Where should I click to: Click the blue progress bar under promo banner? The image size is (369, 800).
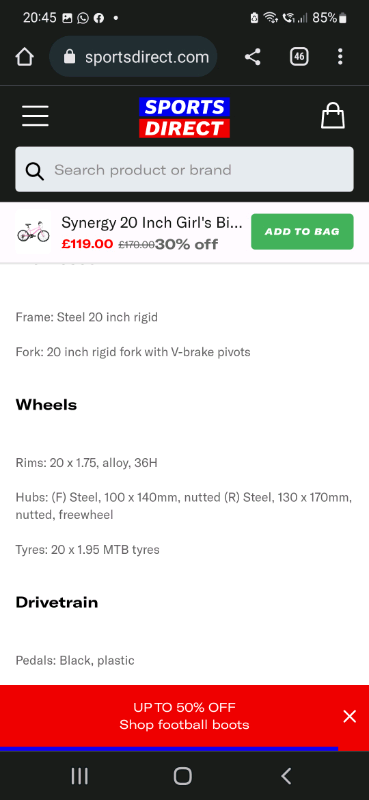pos(169,749)
